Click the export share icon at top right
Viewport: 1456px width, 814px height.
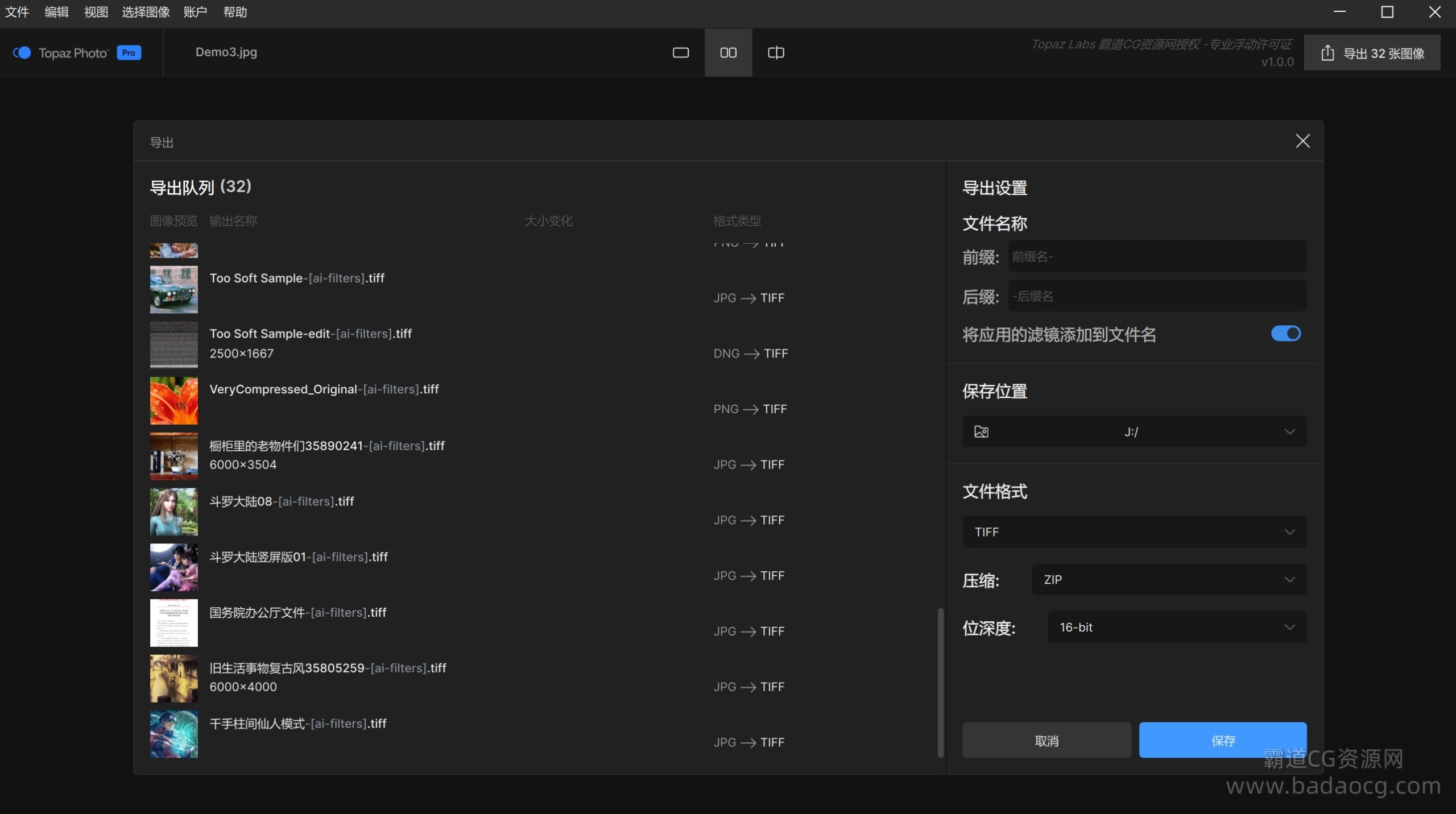click(1327, 53)
